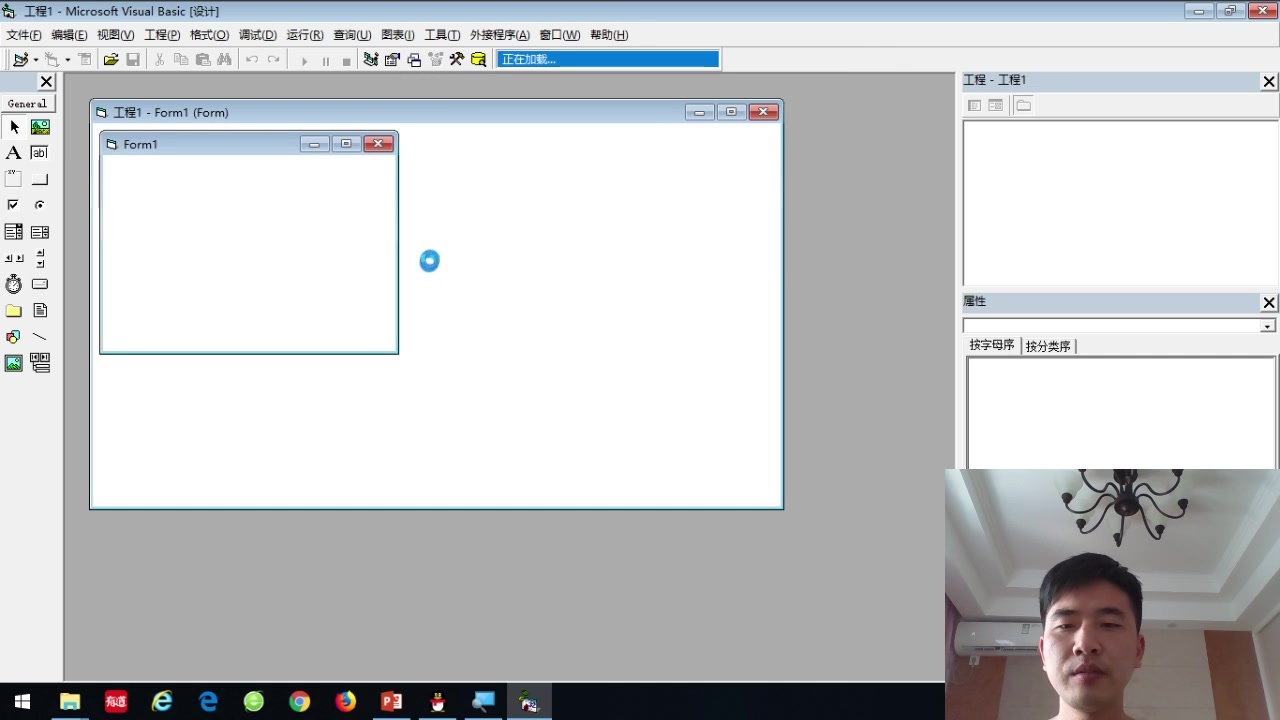Click View Code in project explorer
The height and width of the screenshot is (720, 1280).
pyautogui.click(x=974, y=105)
